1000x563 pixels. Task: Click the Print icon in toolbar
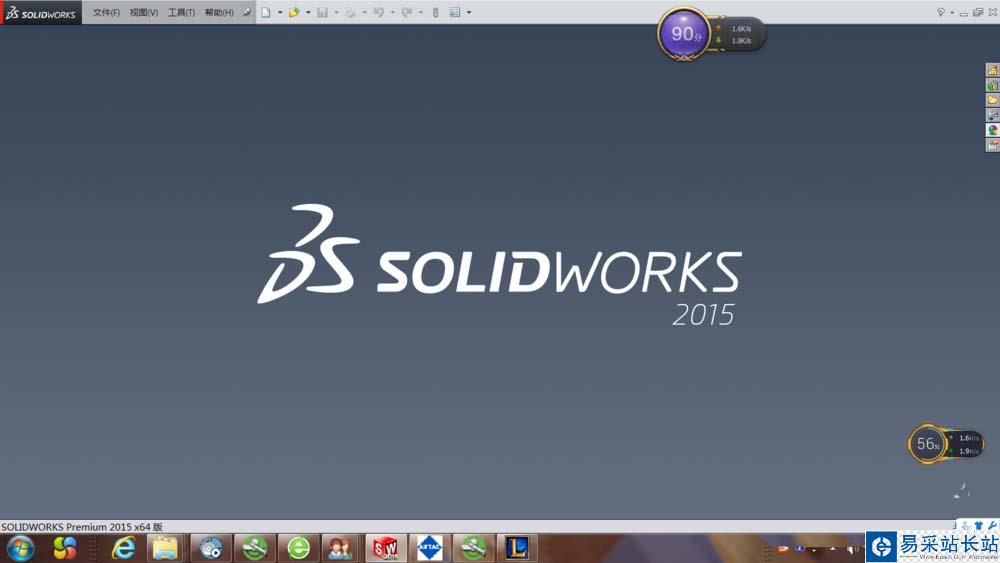[350, 12]
